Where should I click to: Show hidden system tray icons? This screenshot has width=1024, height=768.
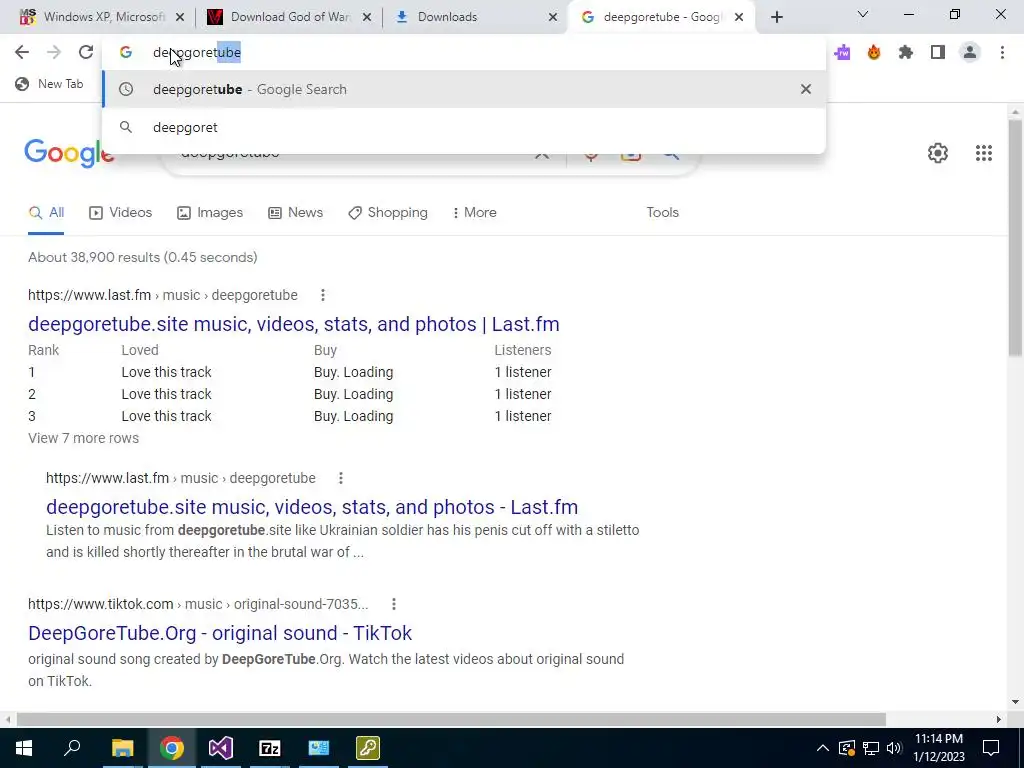[x=823, y=748]
